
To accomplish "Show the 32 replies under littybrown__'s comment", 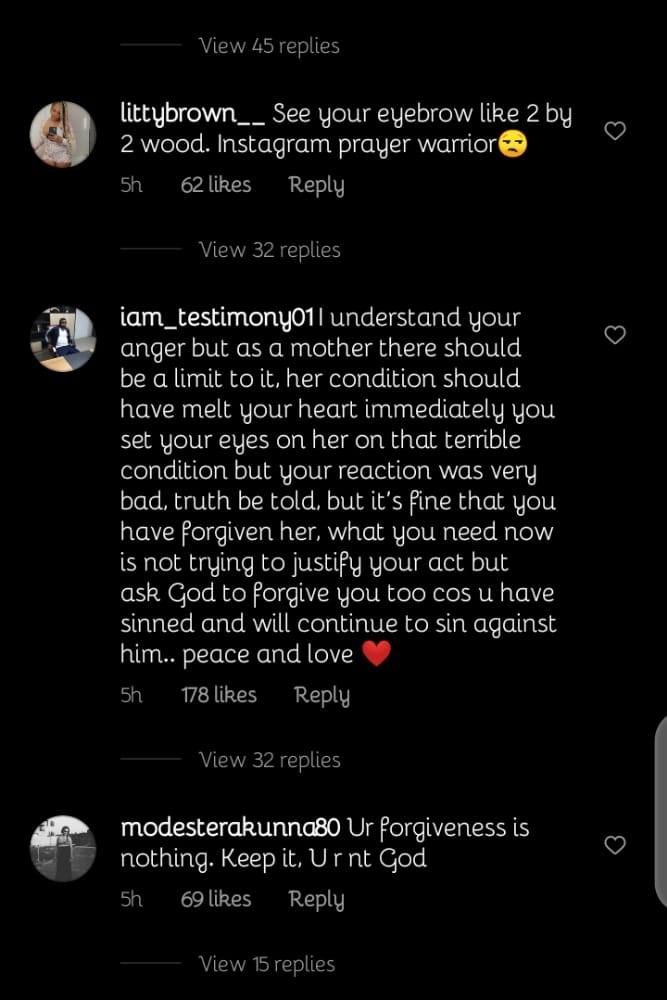I will point(268,250).
